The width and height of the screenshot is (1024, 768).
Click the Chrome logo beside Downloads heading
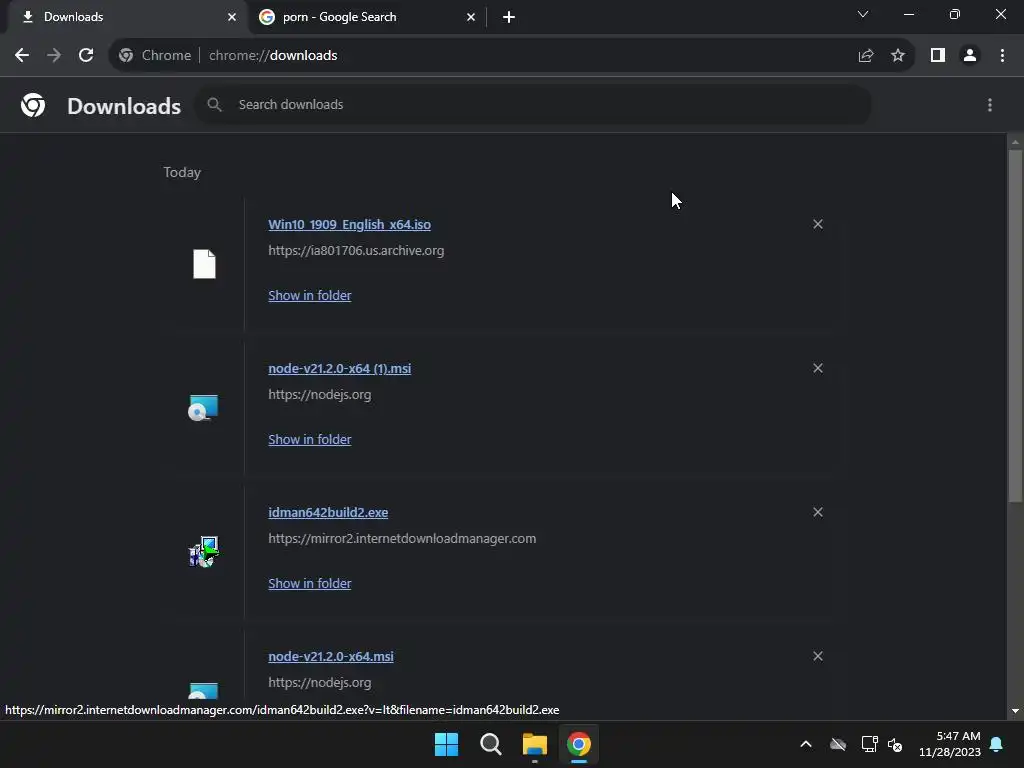[x=33, y=105]
